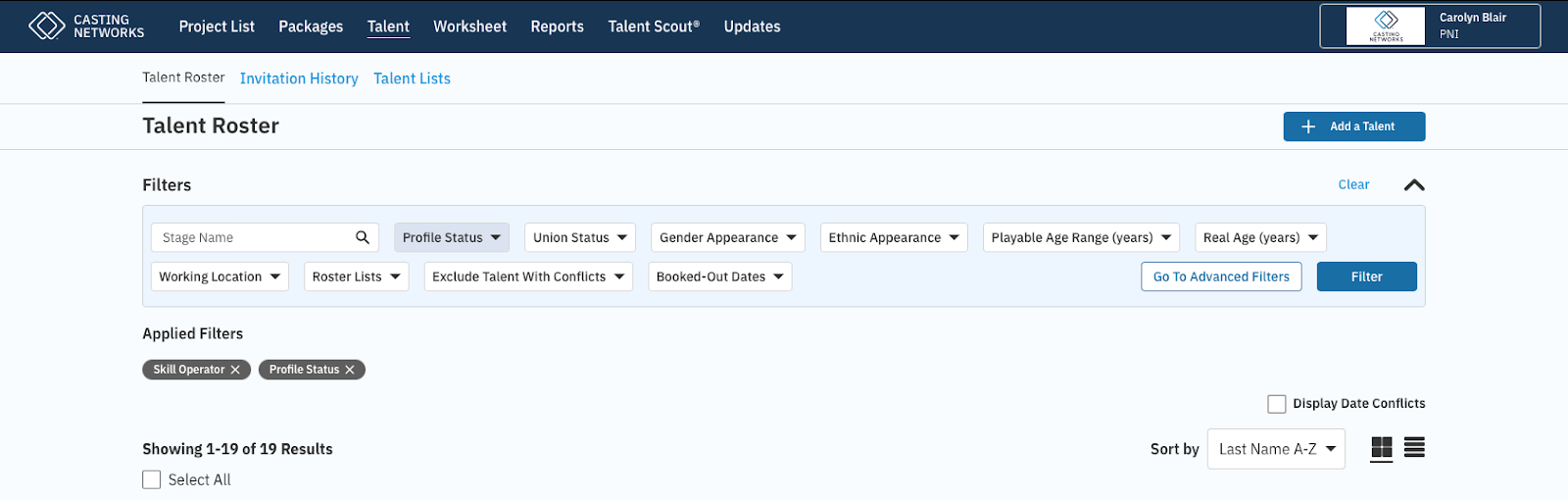This screenshot has height=500, width=1568.
Task: Remove the Profile Status applied filter chip
Action: click(x=350, y=370)
